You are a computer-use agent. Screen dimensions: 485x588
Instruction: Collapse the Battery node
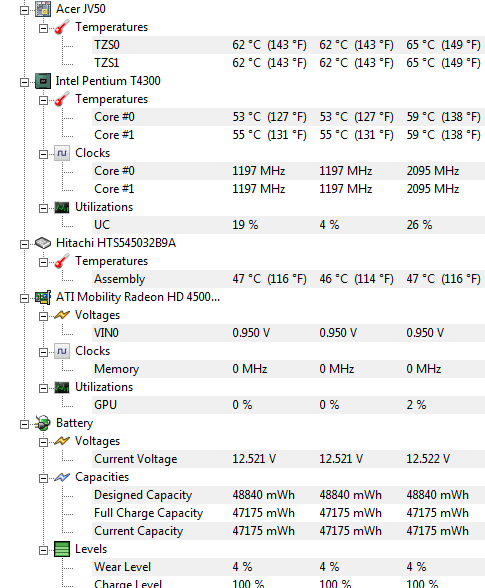(x=24, y=424)
